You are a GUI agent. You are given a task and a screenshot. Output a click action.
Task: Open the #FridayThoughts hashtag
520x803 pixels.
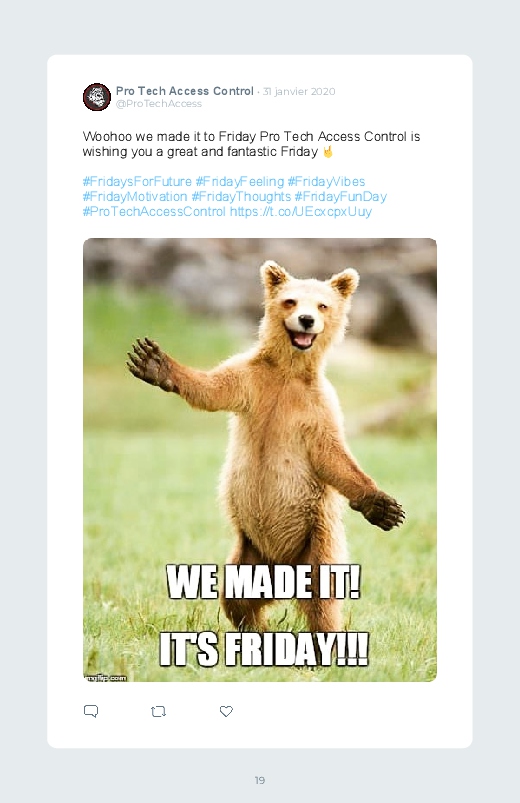coord(241,197)
